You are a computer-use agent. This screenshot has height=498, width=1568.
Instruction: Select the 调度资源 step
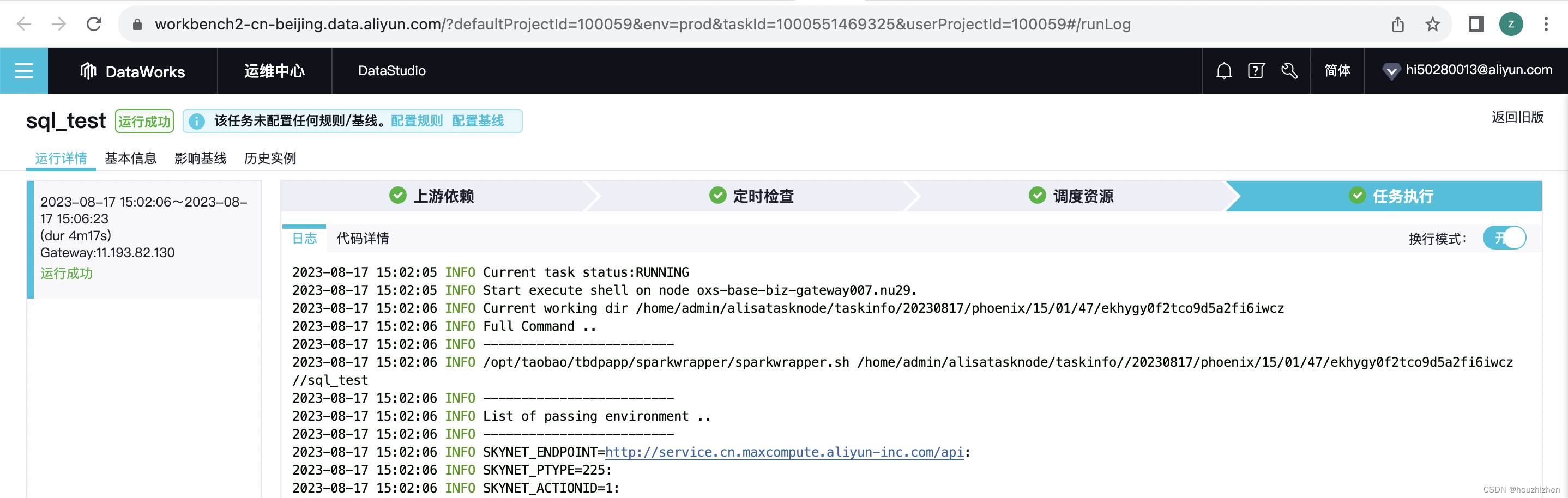click(1071, 196)
